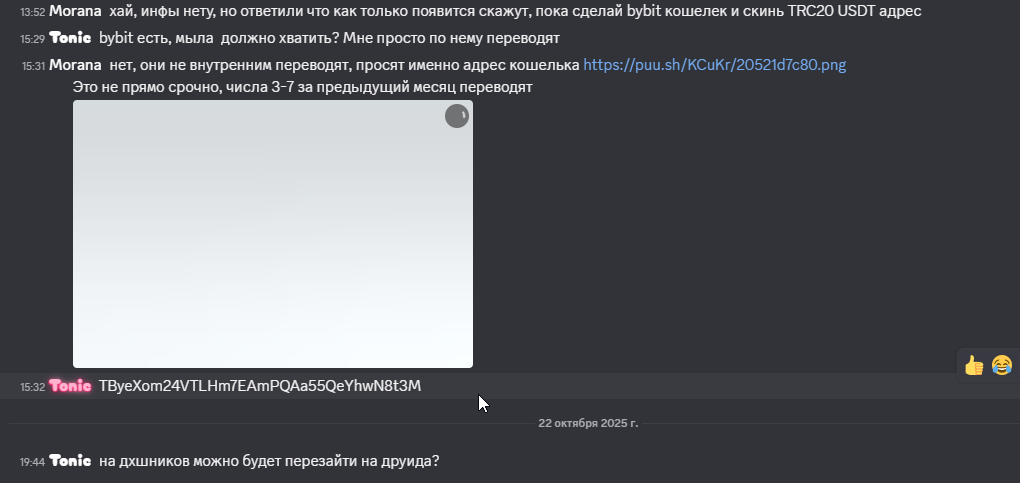
Task: Click the 13:52 message timestamp
Action: coord(33,12)
